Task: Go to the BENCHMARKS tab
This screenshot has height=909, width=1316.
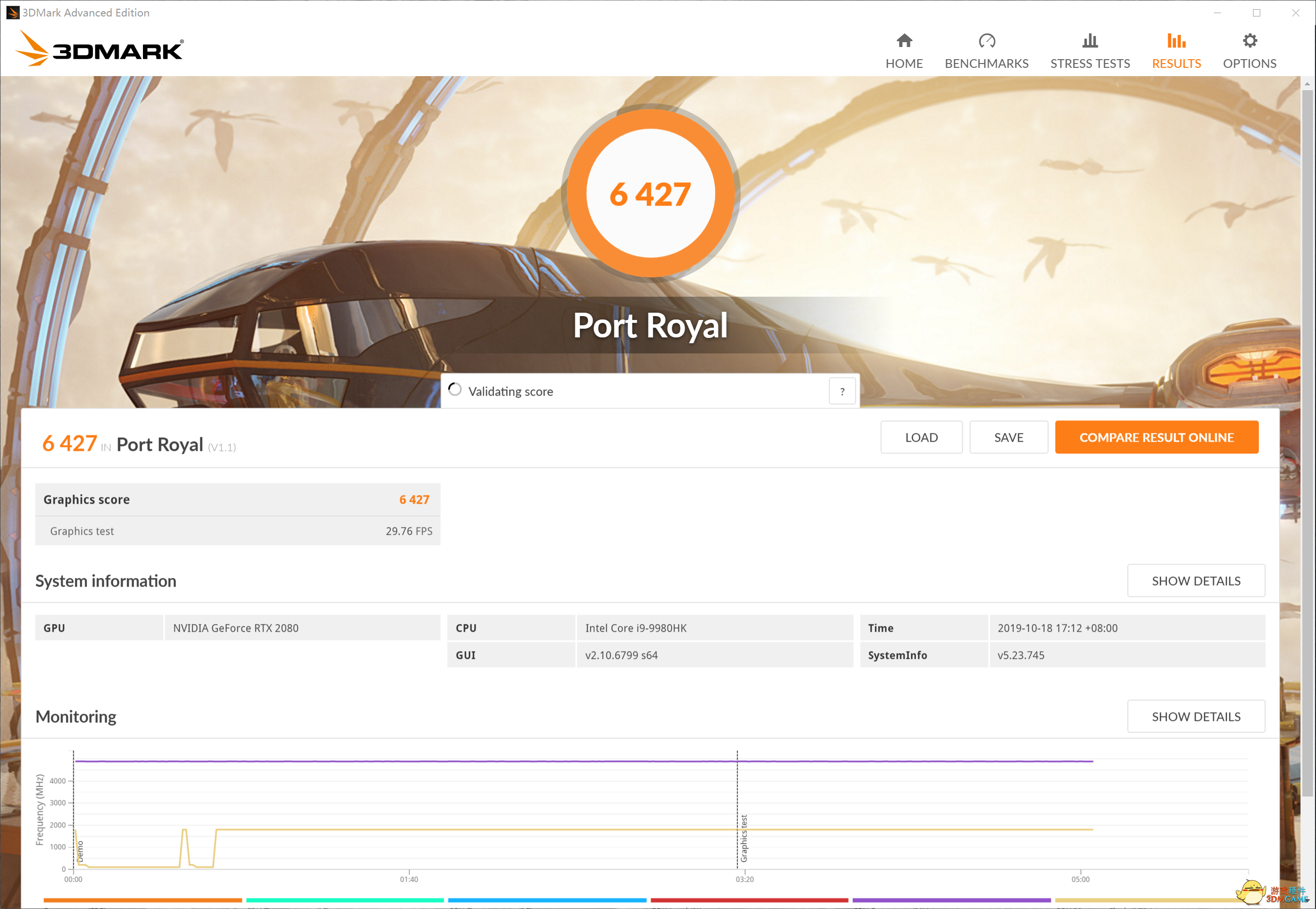Action: [x=987, y=63]
